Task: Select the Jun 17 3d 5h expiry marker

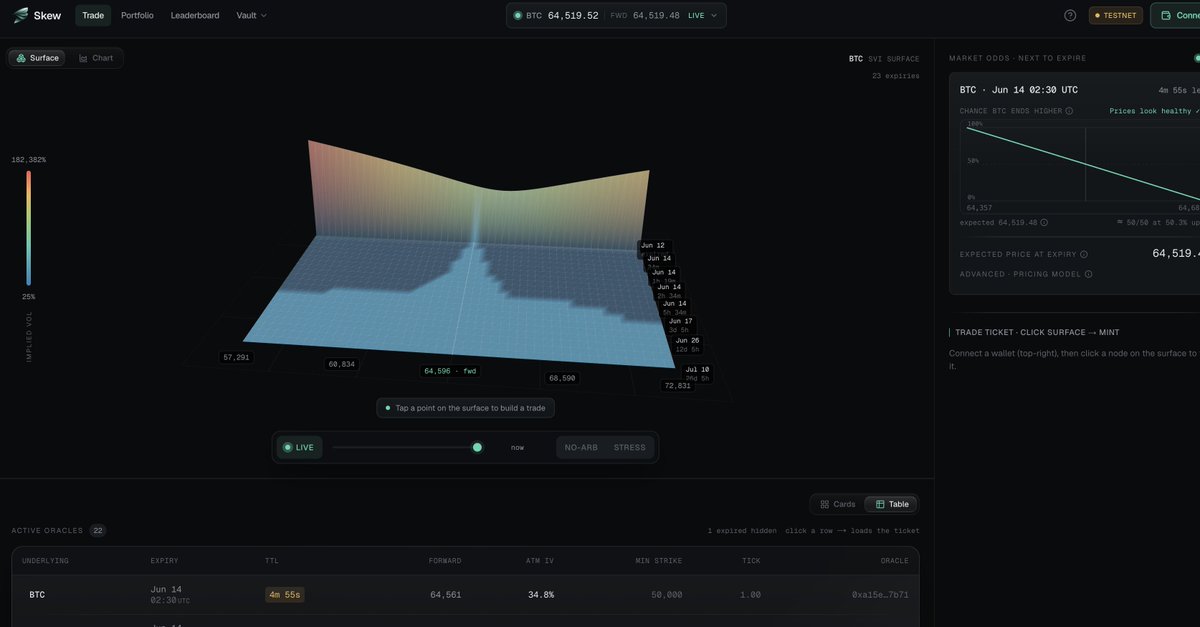Action: pyautogui.click(x=680, y=325)
